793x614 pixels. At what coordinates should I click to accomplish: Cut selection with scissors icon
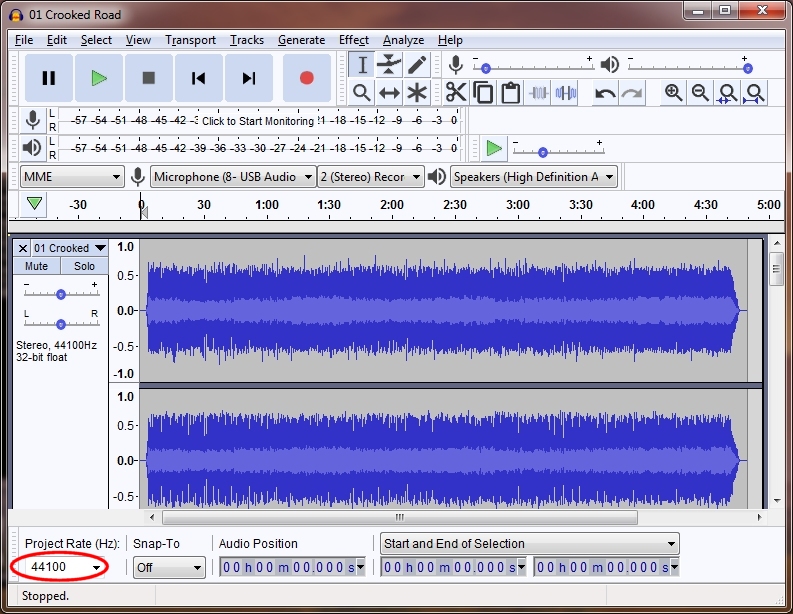(456, 93)
